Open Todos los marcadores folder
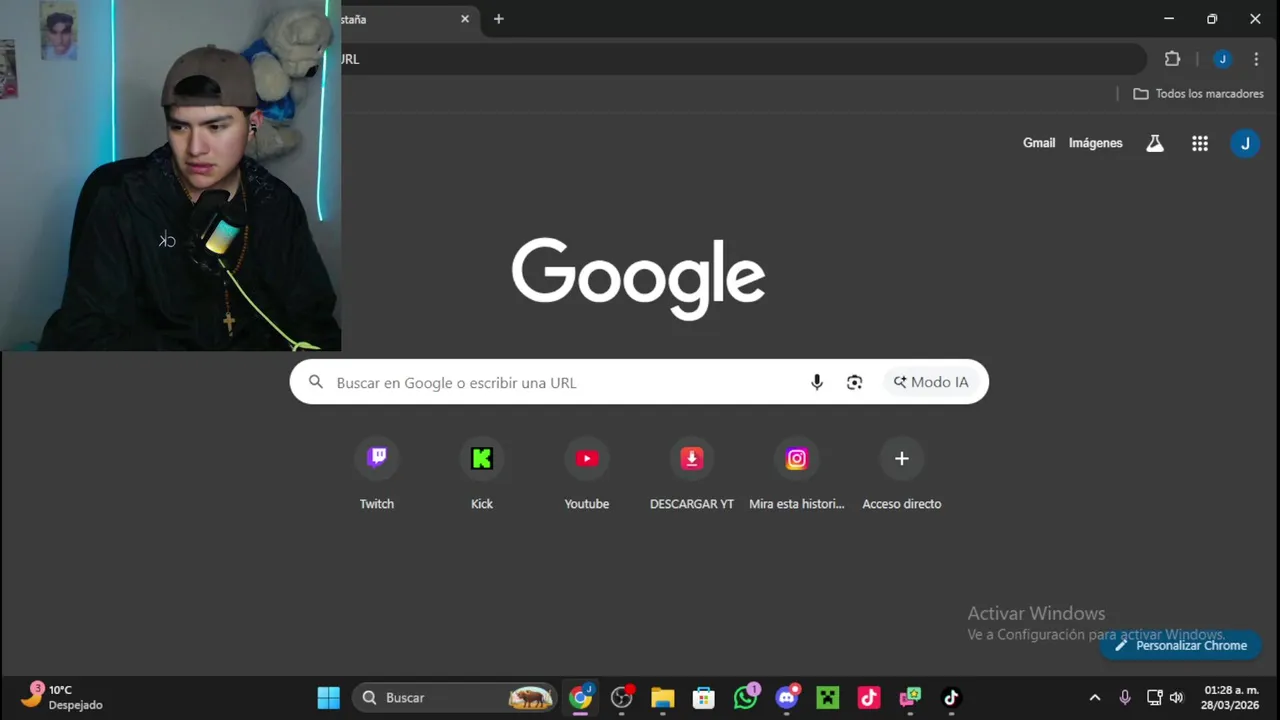 (x=1198, y=93)
